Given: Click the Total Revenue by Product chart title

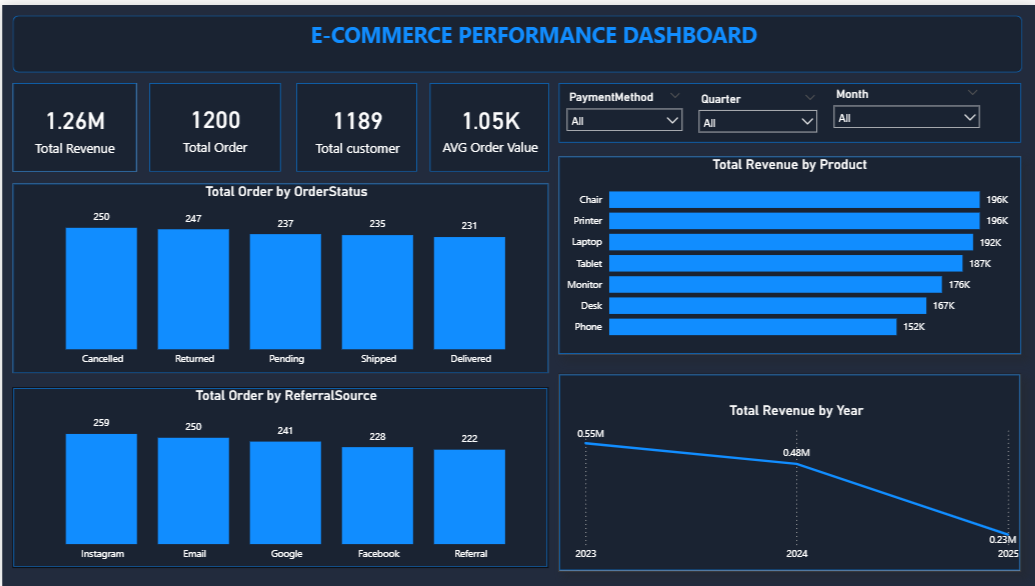Looking at the screenshot, I should pyautogui.click(x=789, y=164).
